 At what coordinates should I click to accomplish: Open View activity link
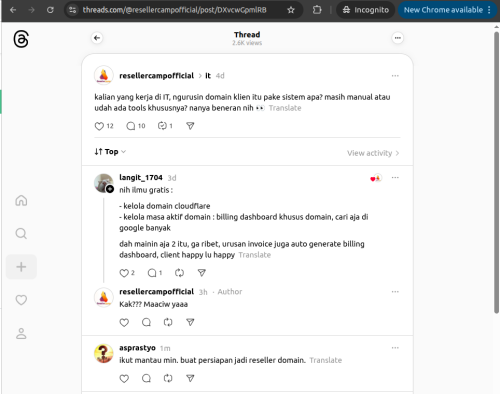(373, 153)
